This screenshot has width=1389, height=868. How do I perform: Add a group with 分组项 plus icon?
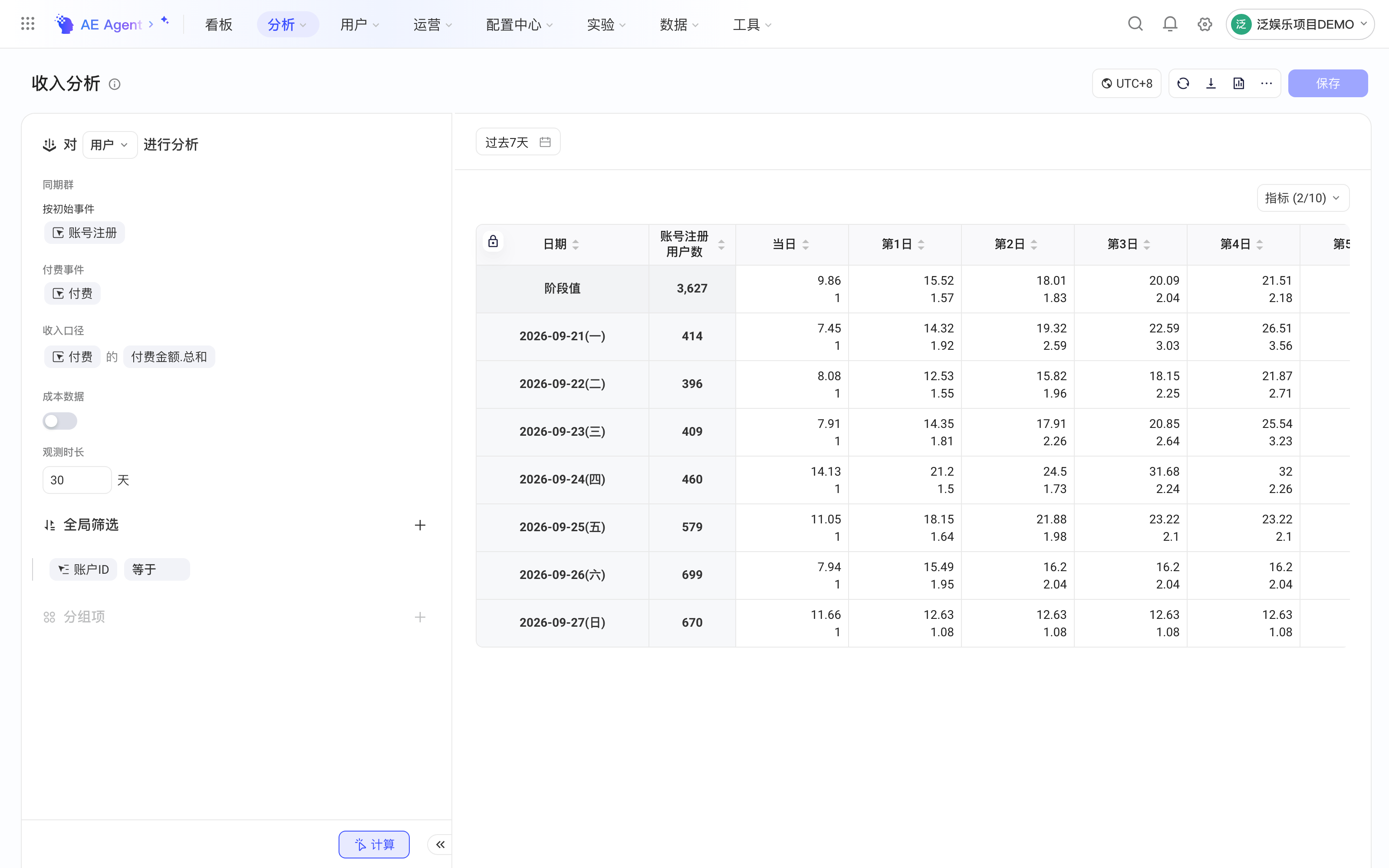click(420, 617)
